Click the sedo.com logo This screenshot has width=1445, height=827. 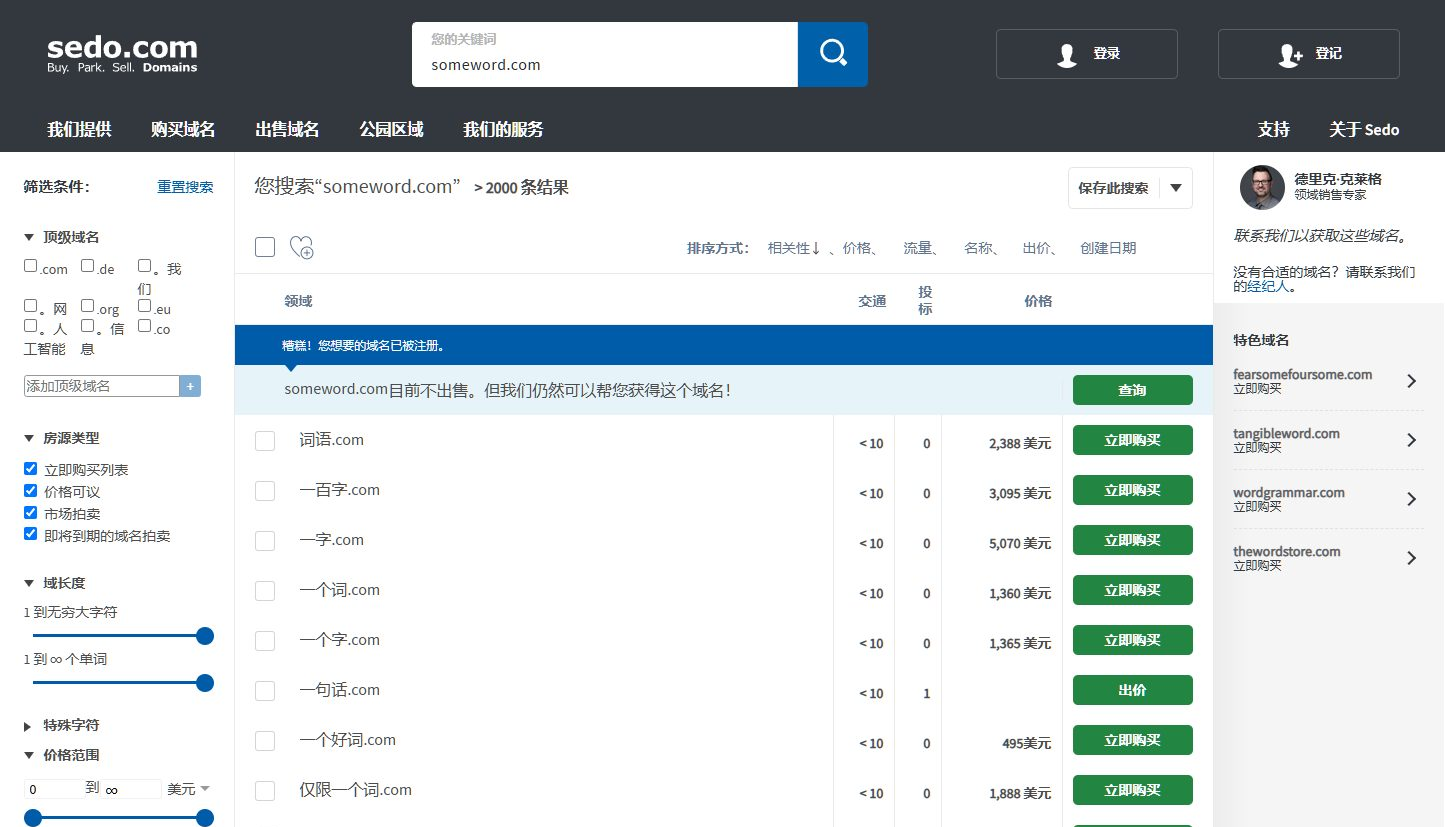coord(122,54)
